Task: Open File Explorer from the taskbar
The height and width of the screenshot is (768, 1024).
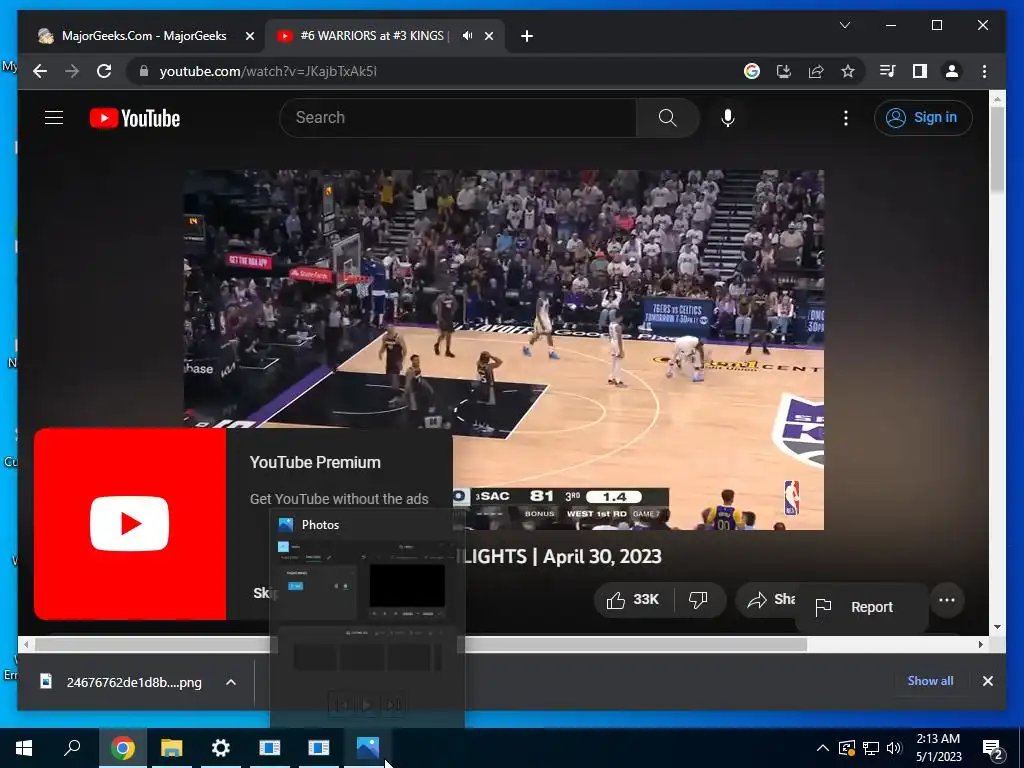Action: [x=171, y=748]
